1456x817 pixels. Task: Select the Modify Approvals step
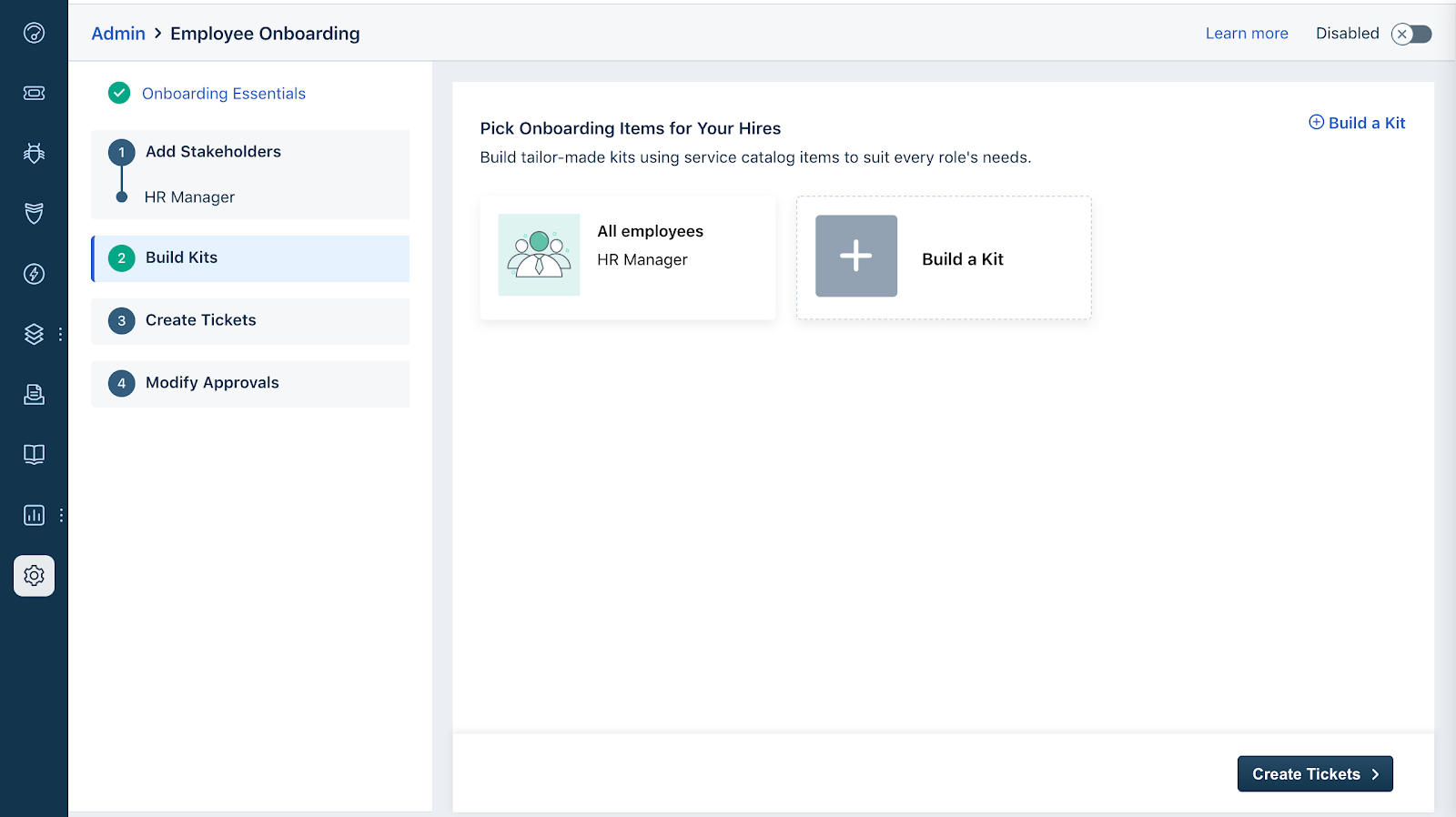(250, 384)
